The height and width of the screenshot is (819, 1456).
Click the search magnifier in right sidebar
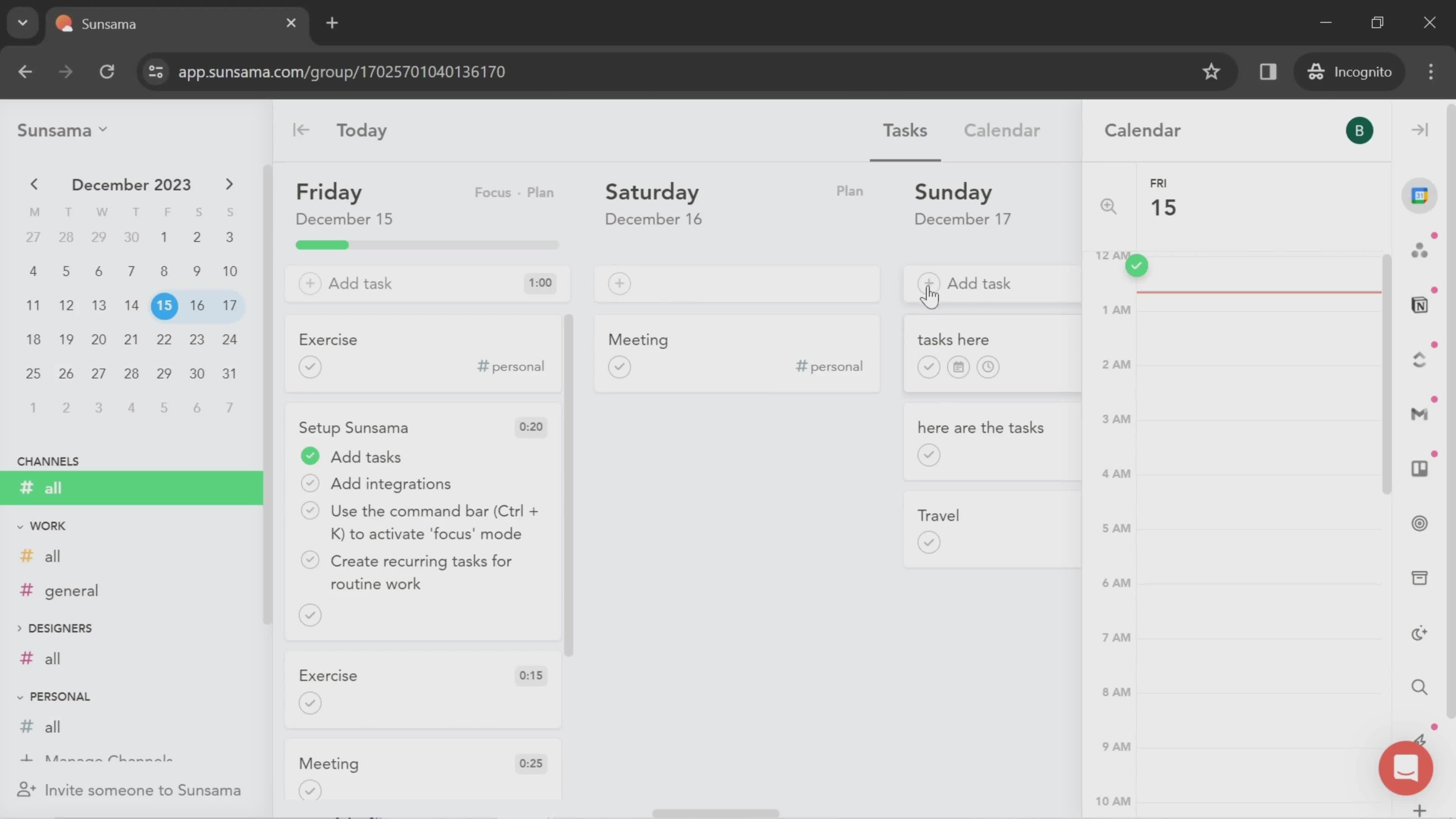pyautogui.click(x=1419, y=687)
